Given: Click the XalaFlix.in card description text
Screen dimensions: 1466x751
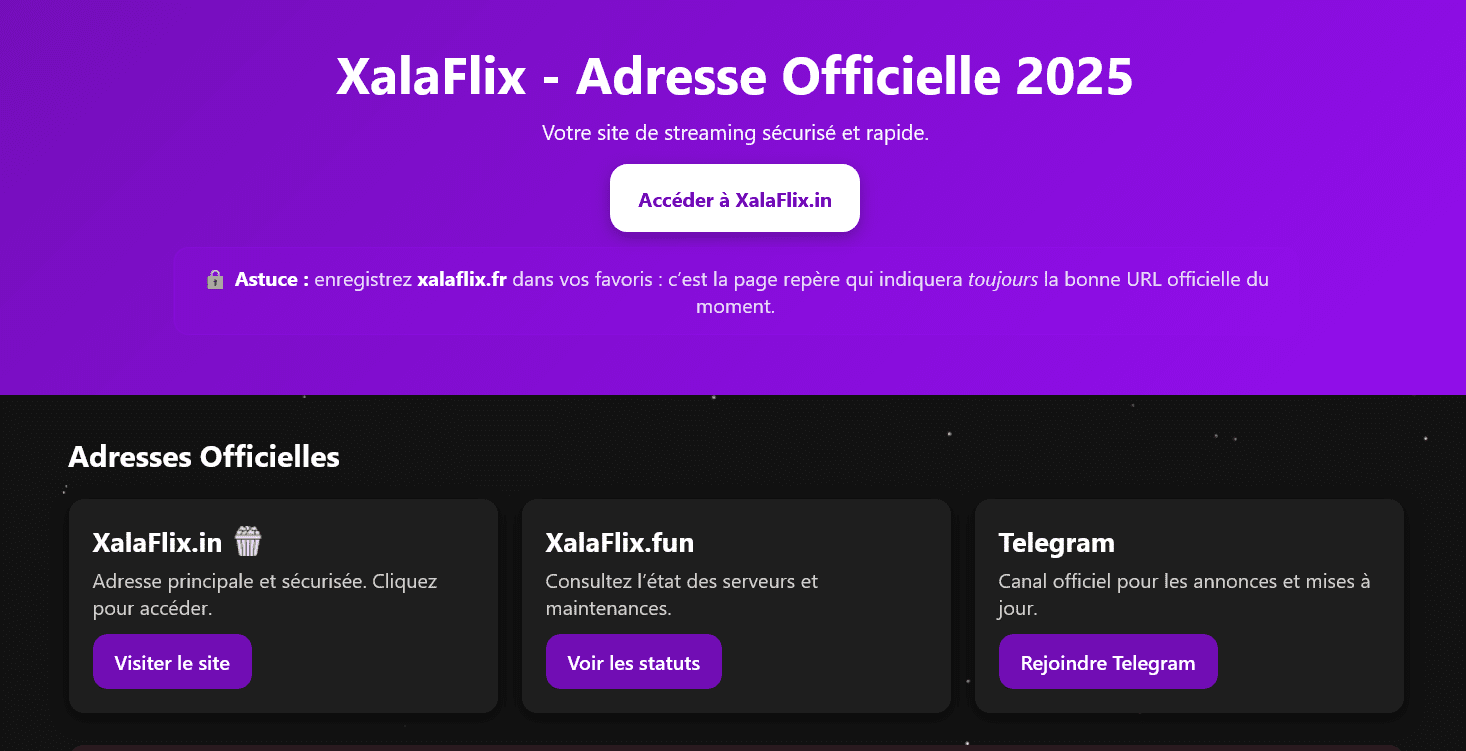Looking at the screenshot, I should (x=265, y=593).
